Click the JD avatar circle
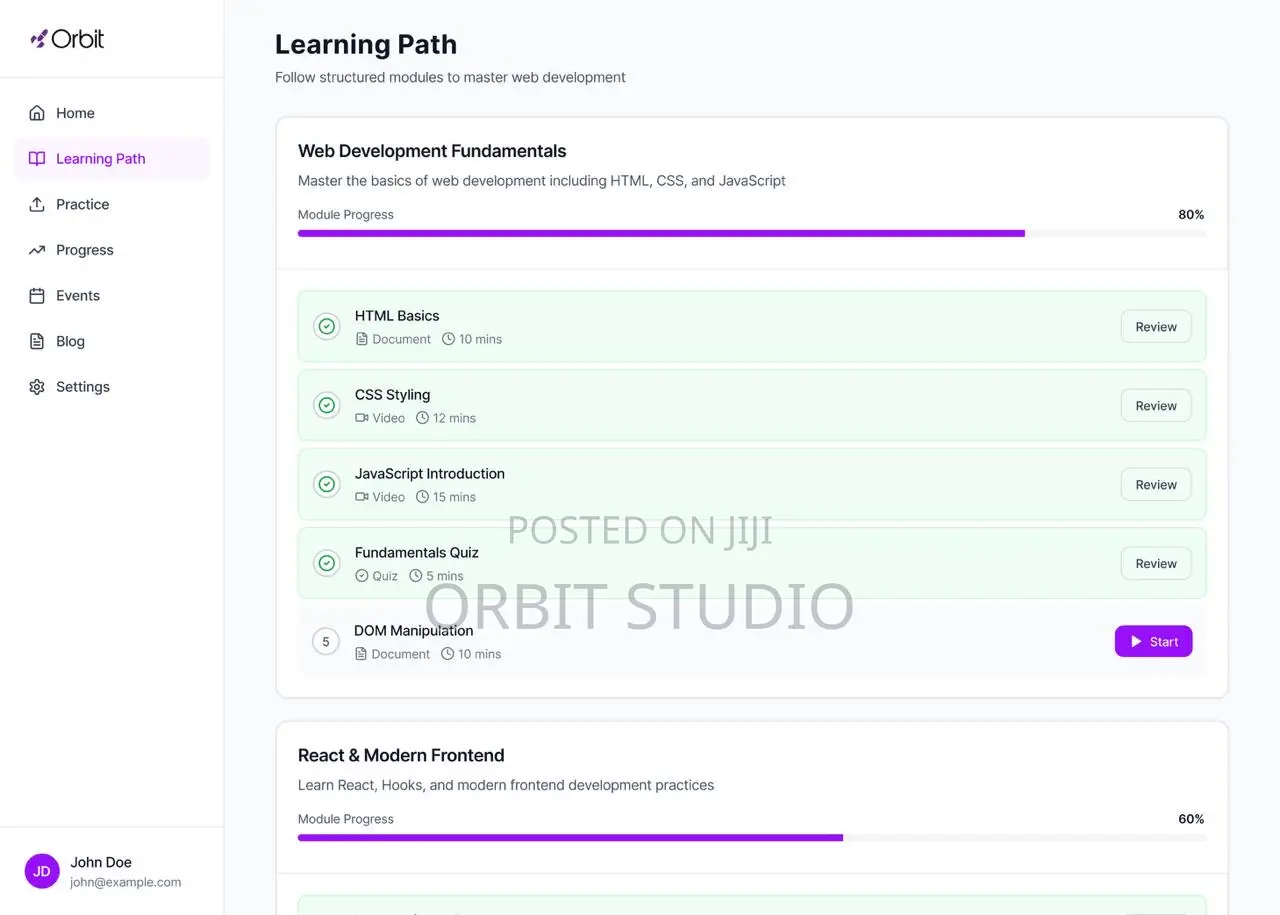 (x=42, y=871)
